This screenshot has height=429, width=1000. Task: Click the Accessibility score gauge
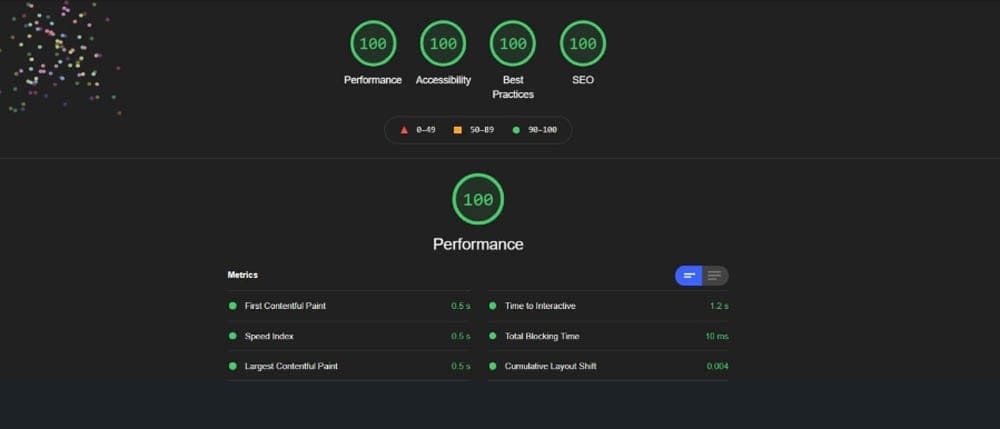(443, 44)
